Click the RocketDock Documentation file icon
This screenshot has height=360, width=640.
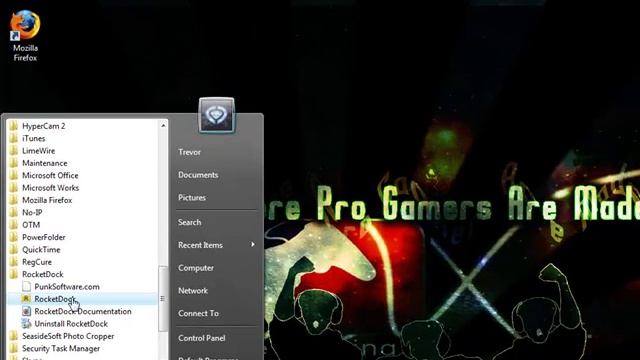[26, 311]
